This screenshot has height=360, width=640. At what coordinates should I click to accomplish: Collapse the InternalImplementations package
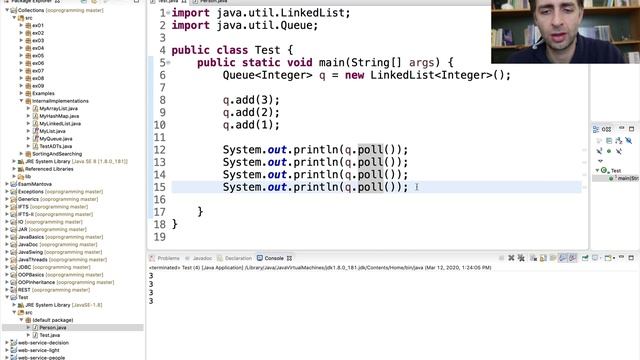pos(21,101)
